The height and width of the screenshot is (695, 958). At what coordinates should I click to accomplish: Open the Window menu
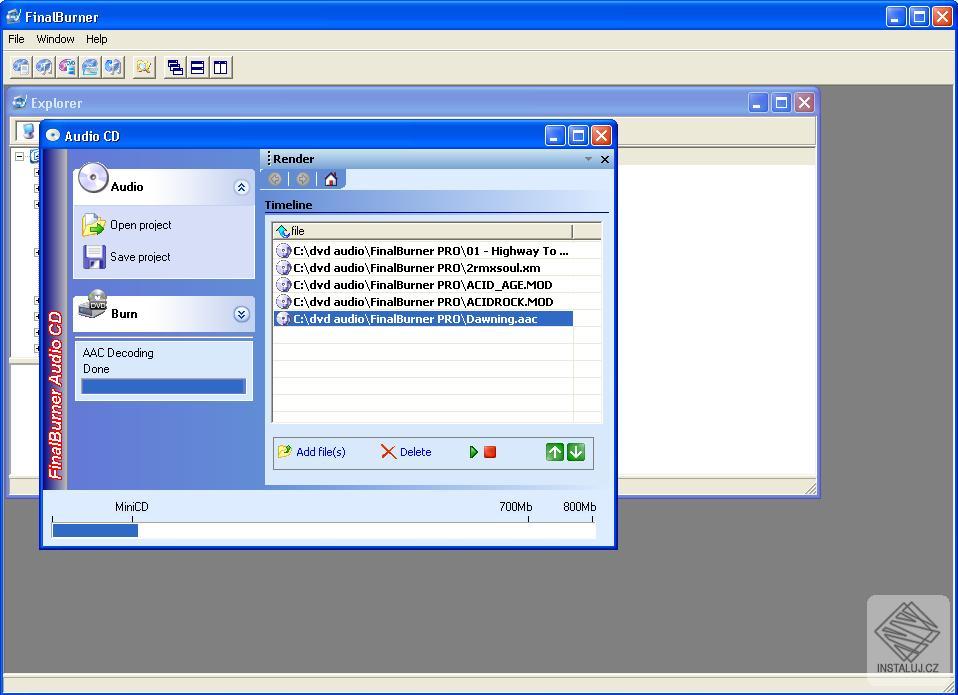click(56, 39)
